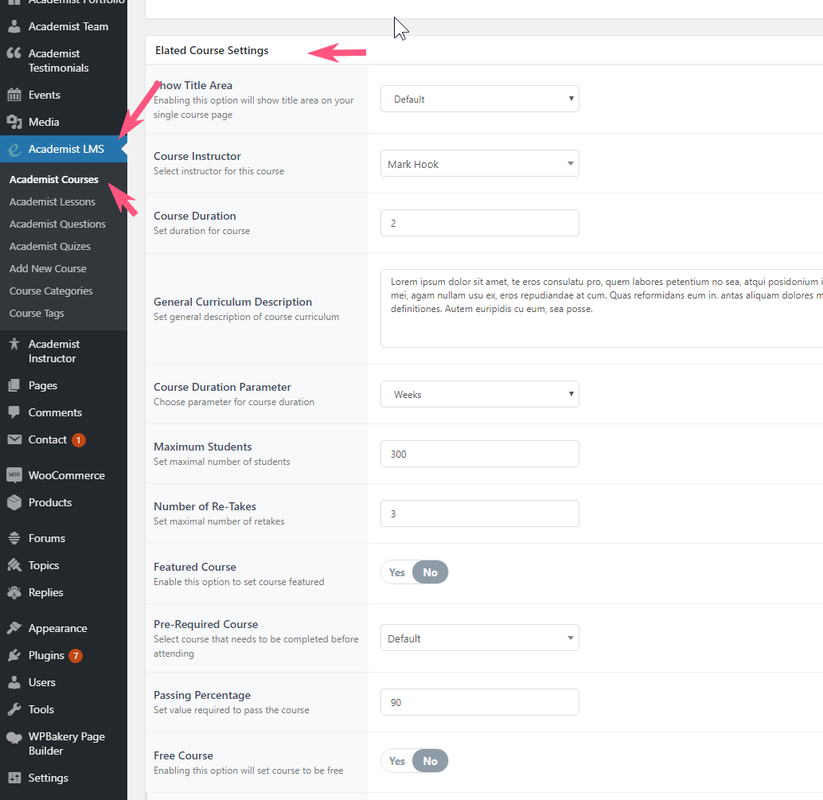Click the Events calendar icon
823x800 pixels.
[x=14, y=95]
